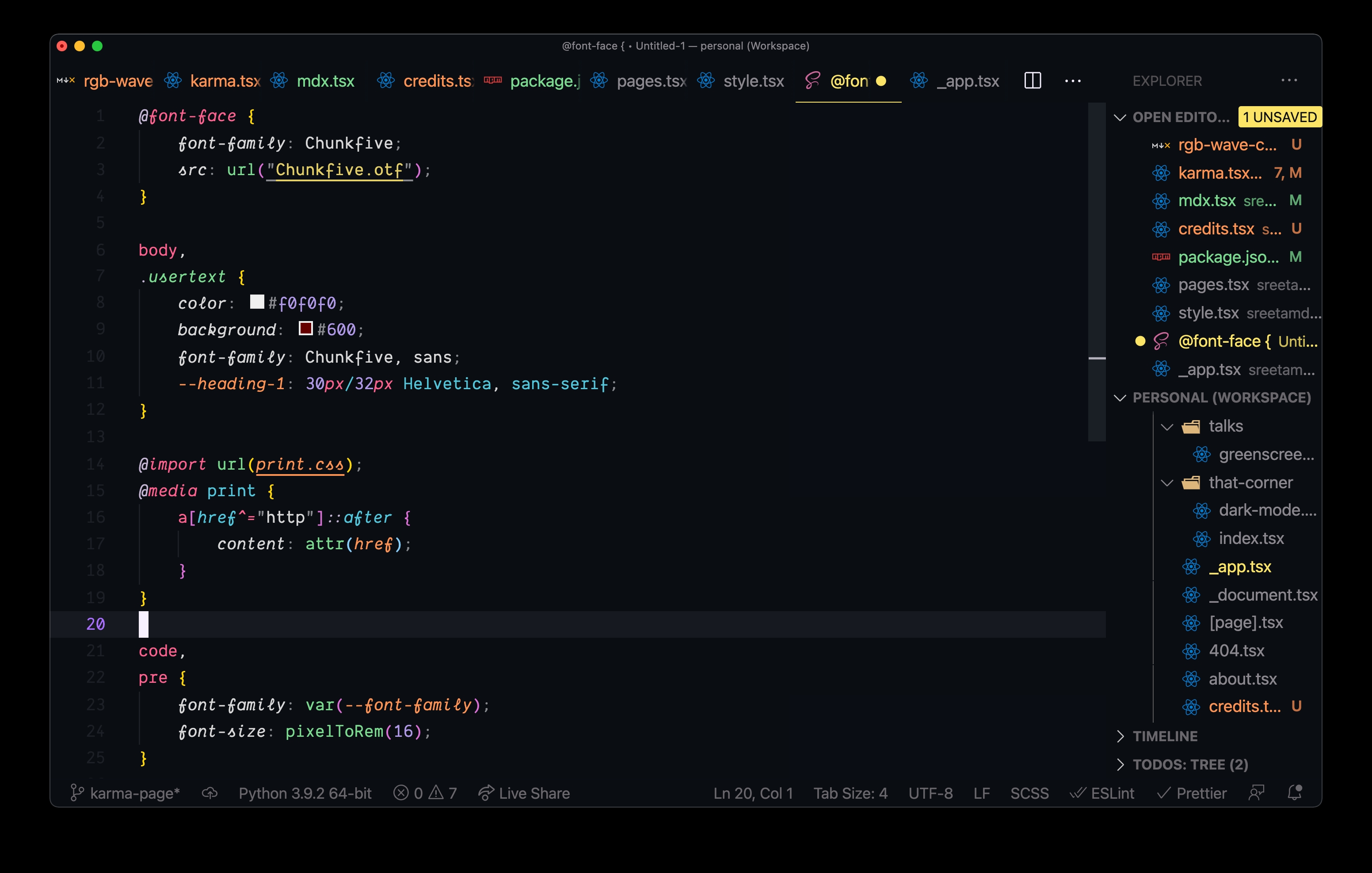The width and height of the screenshot is (1372, 873).
Task: Click the that-corner folder icon
Action: tap(1191, 483)
